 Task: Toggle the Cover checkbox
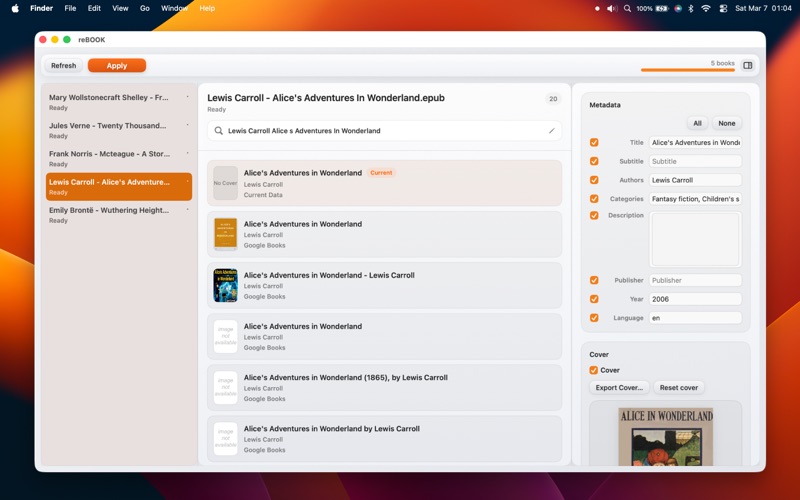click(593, 370)
